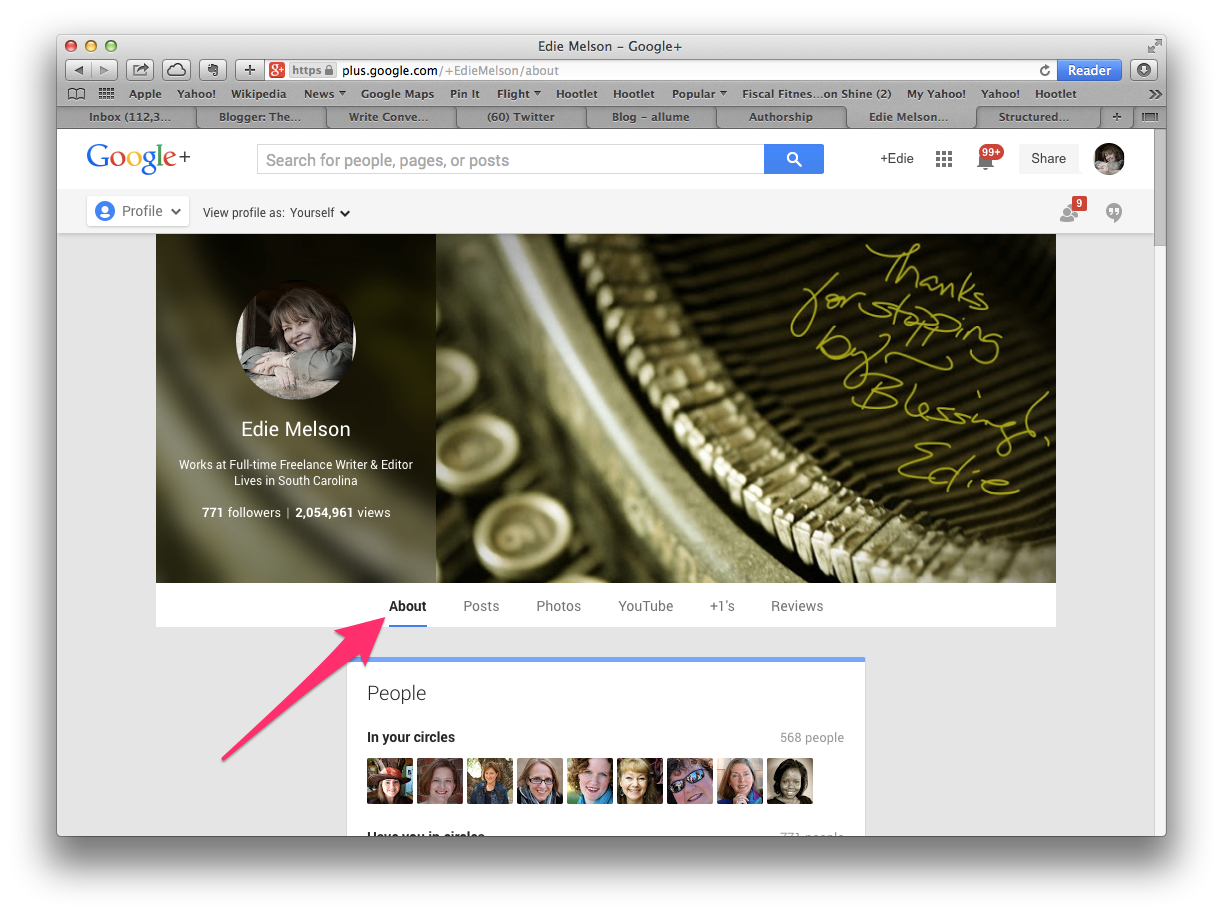
Task: Click the Google+ search input field
Action: pyautogui.click(x=511, y=159)
